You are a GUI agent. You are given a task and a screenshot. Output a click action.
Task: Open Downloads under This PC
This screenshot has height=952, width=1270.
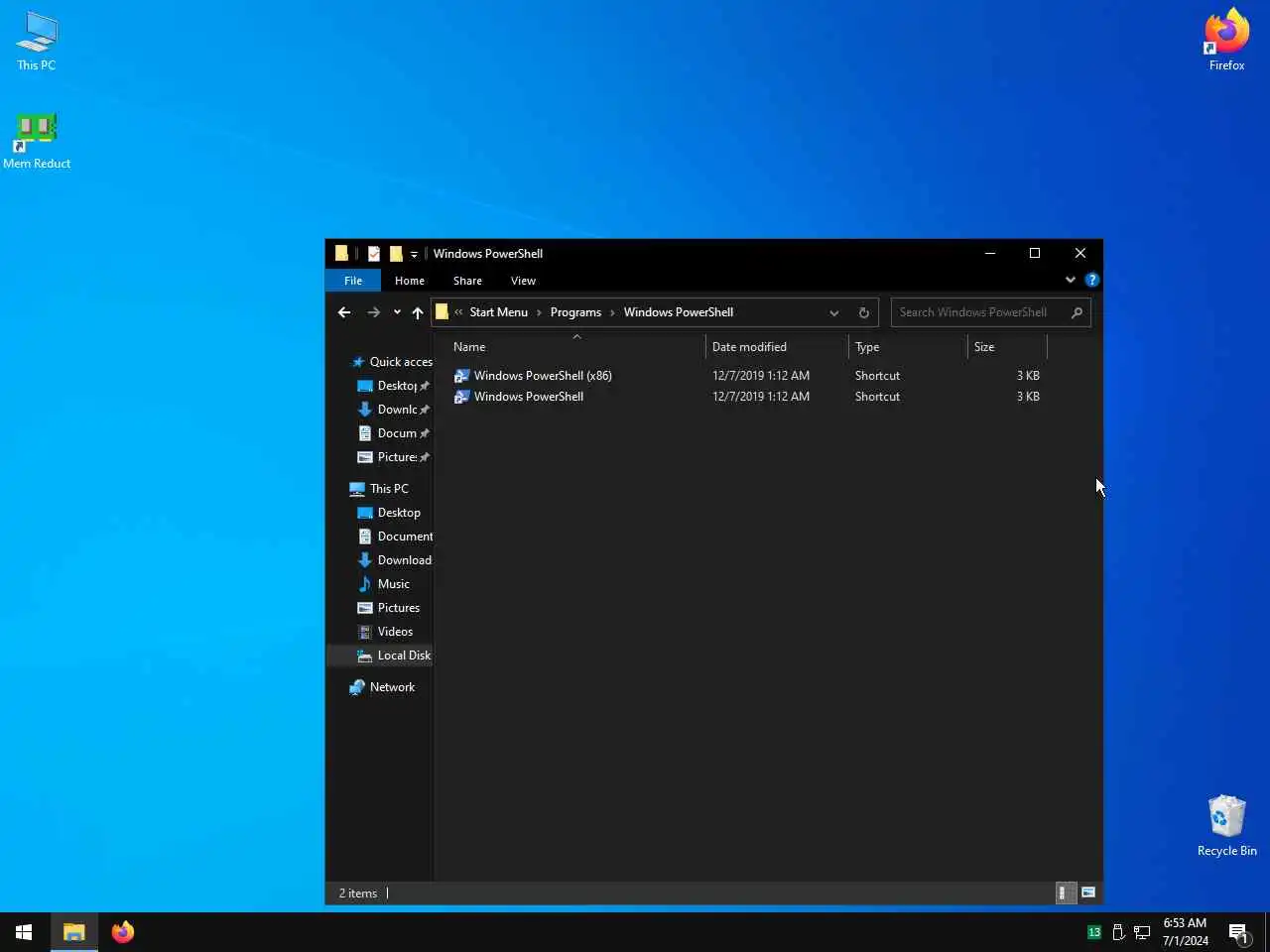click(394, 560)
